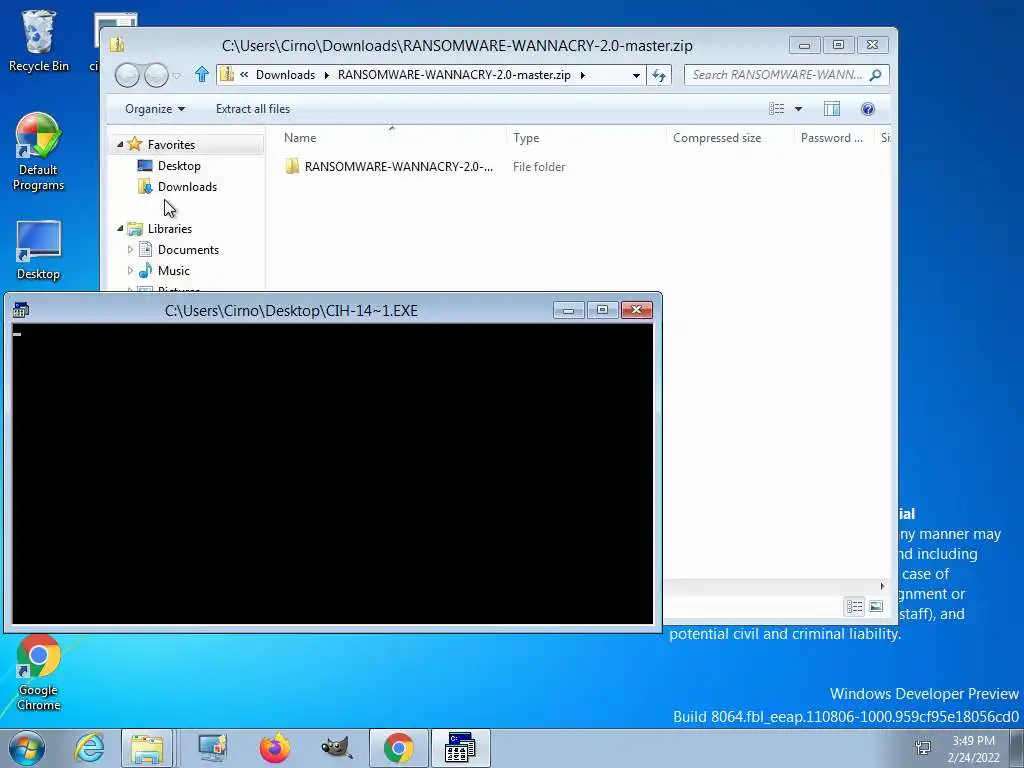This screenshot has width=1024, height=768.
Task: Minimize the CIH-14~1.EXE console window
Action: [569, 310]
